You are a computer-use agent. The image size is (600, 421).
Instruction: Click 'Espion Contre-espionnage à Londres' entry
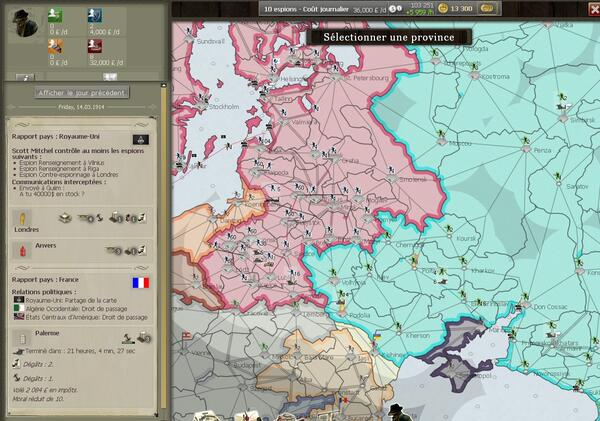coord(69,175)
